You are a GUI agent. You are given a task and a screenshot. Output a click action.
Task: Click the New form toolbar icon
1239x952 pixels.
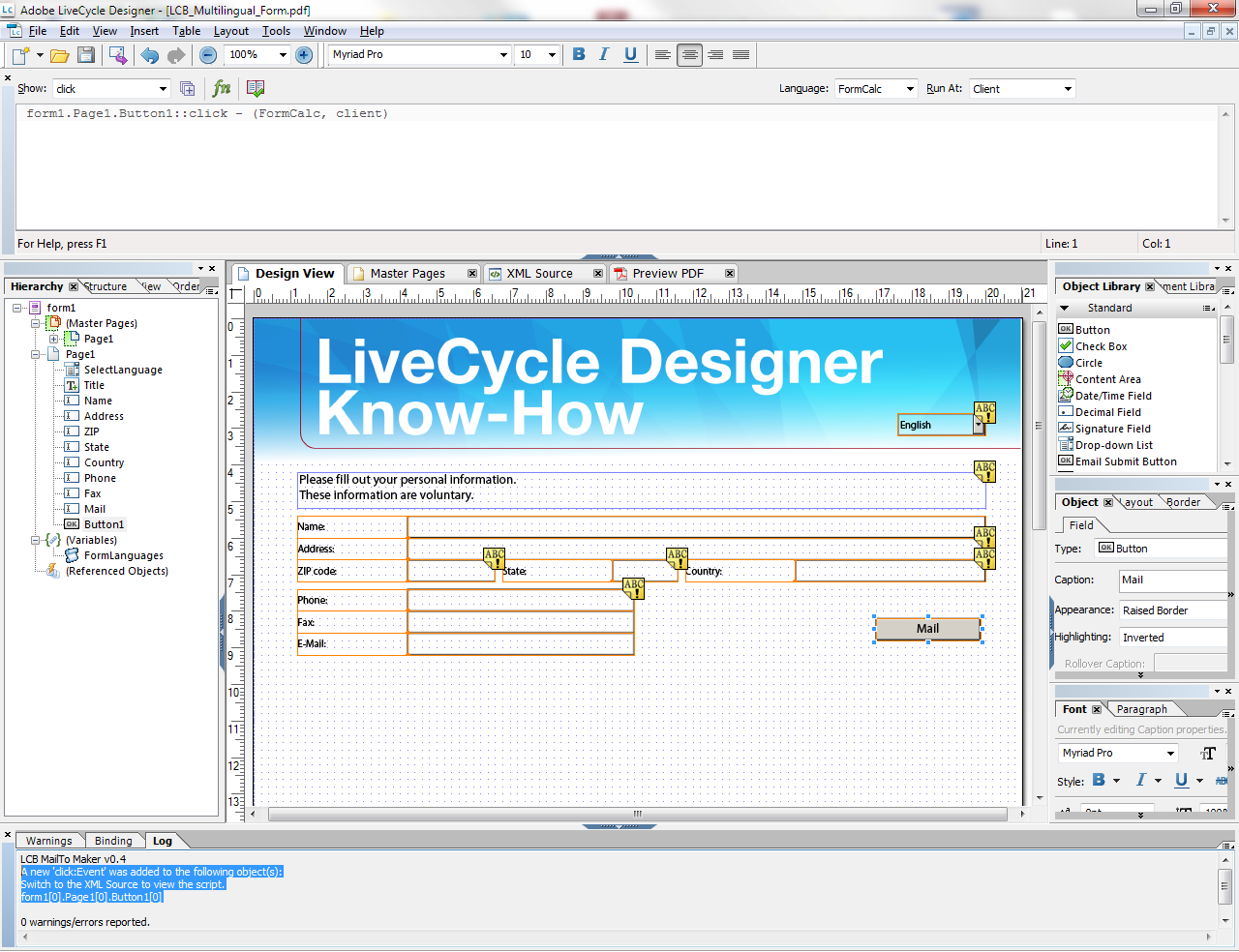(20, 55)
